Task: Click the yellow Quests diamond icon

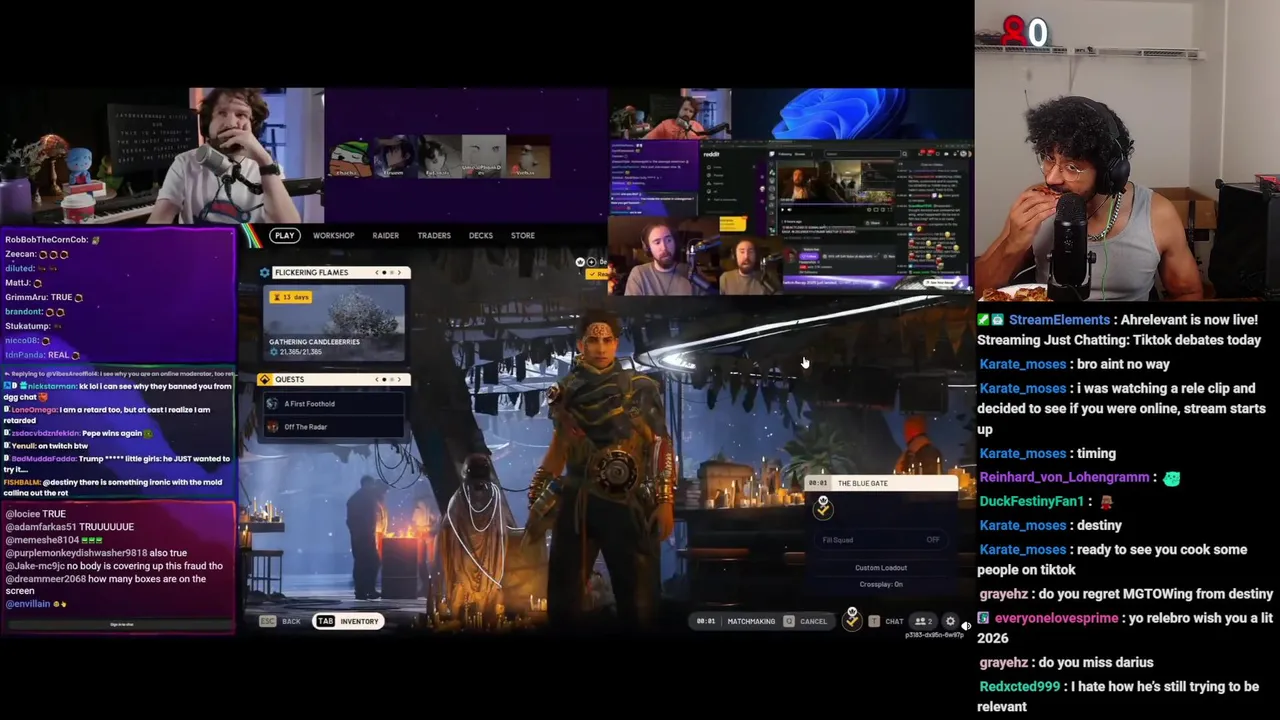Action: click(x=265, y=379)
